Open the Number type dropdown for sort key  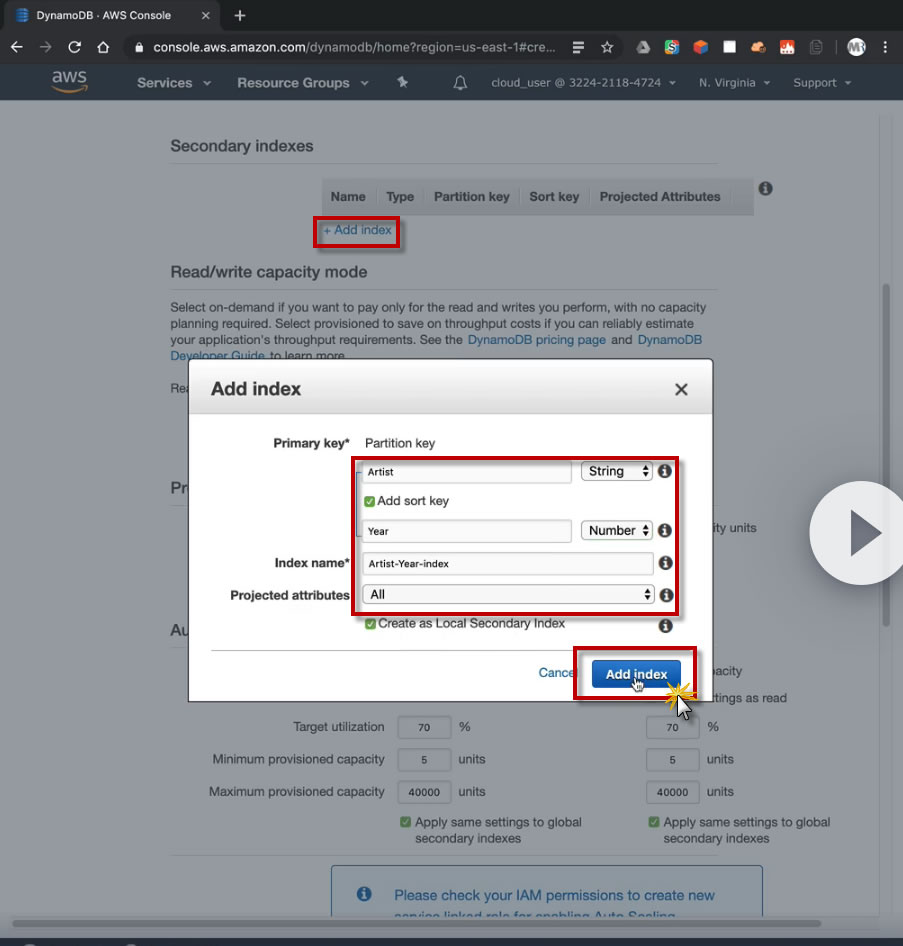[616, 530]
